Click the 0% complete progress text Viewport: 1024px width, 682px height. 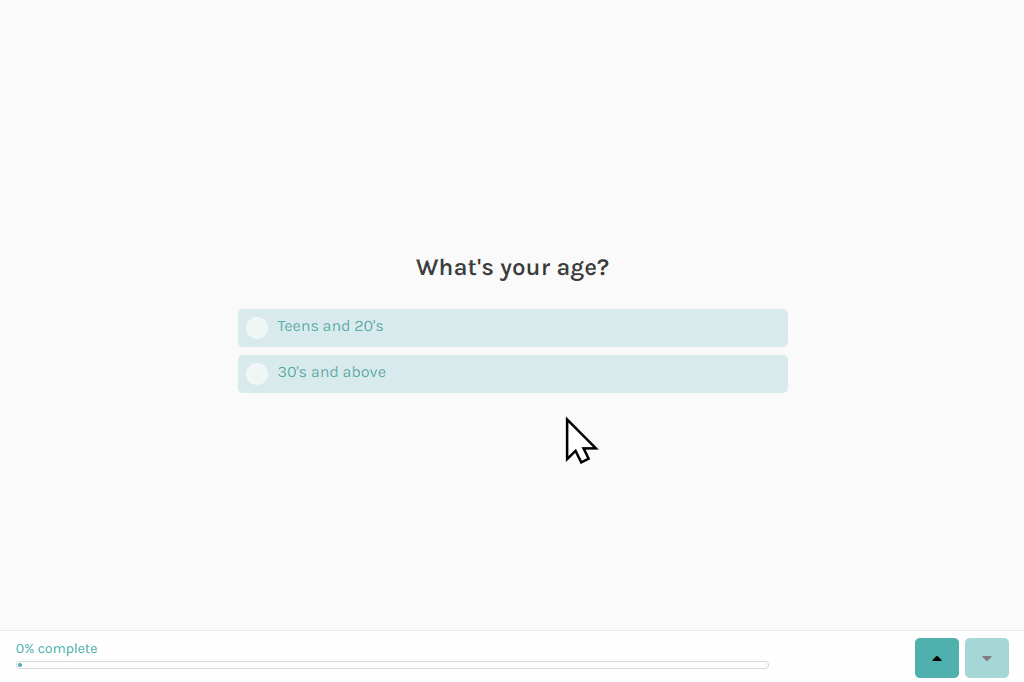tap(57, 649)
